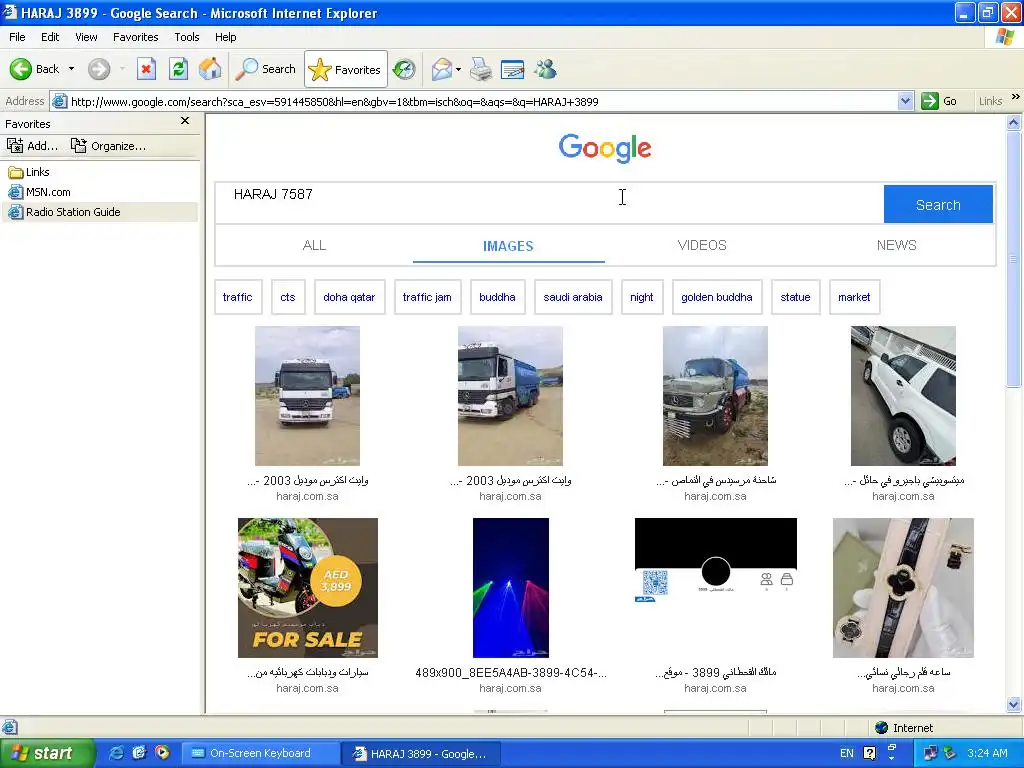Viewport: 1024px width, 768px height.
Task: Select the night filter chip
Action: point(642,297)
